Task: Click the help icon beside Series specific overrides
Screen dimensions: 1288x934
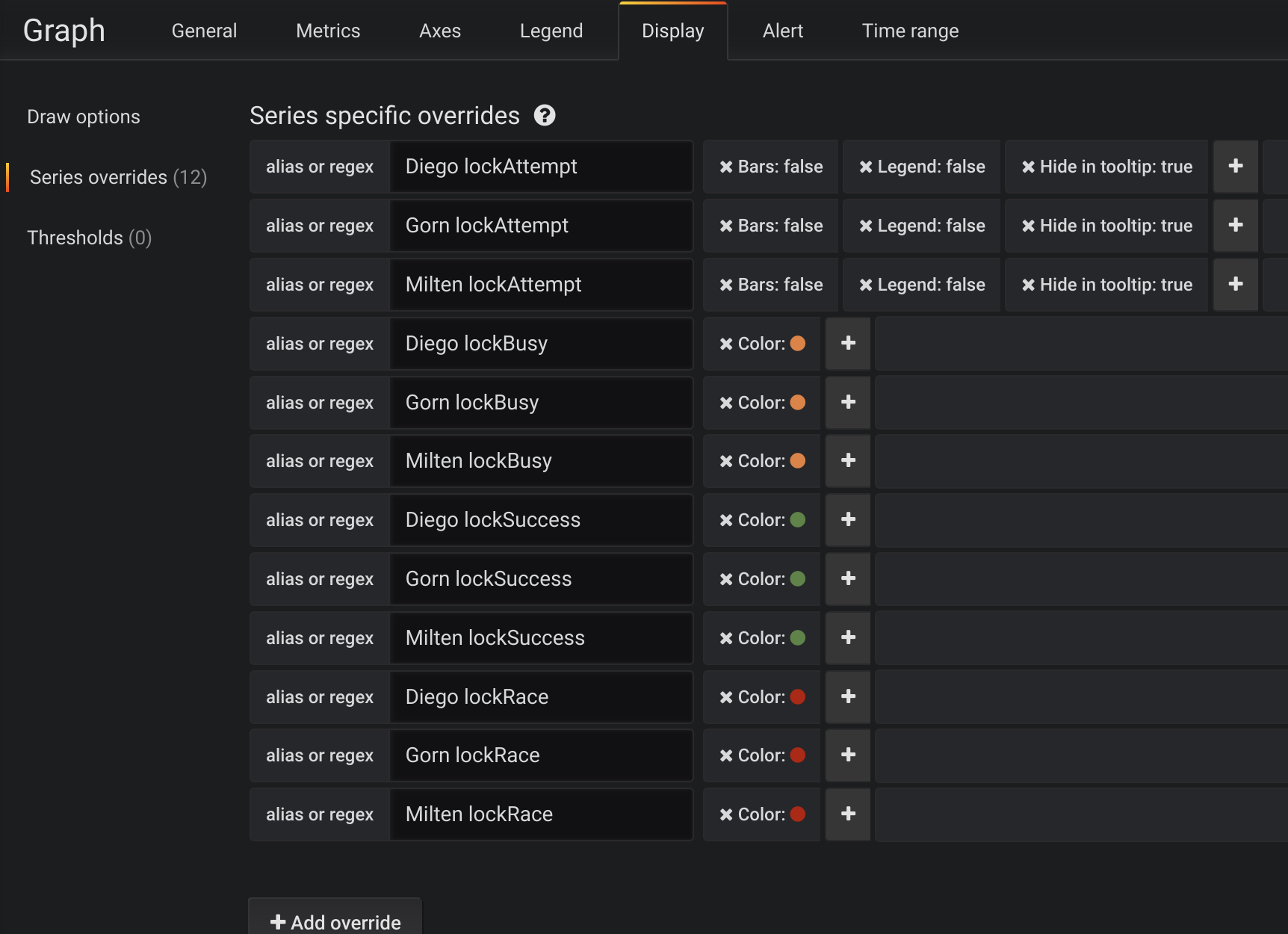Action: tap(545, 116)
